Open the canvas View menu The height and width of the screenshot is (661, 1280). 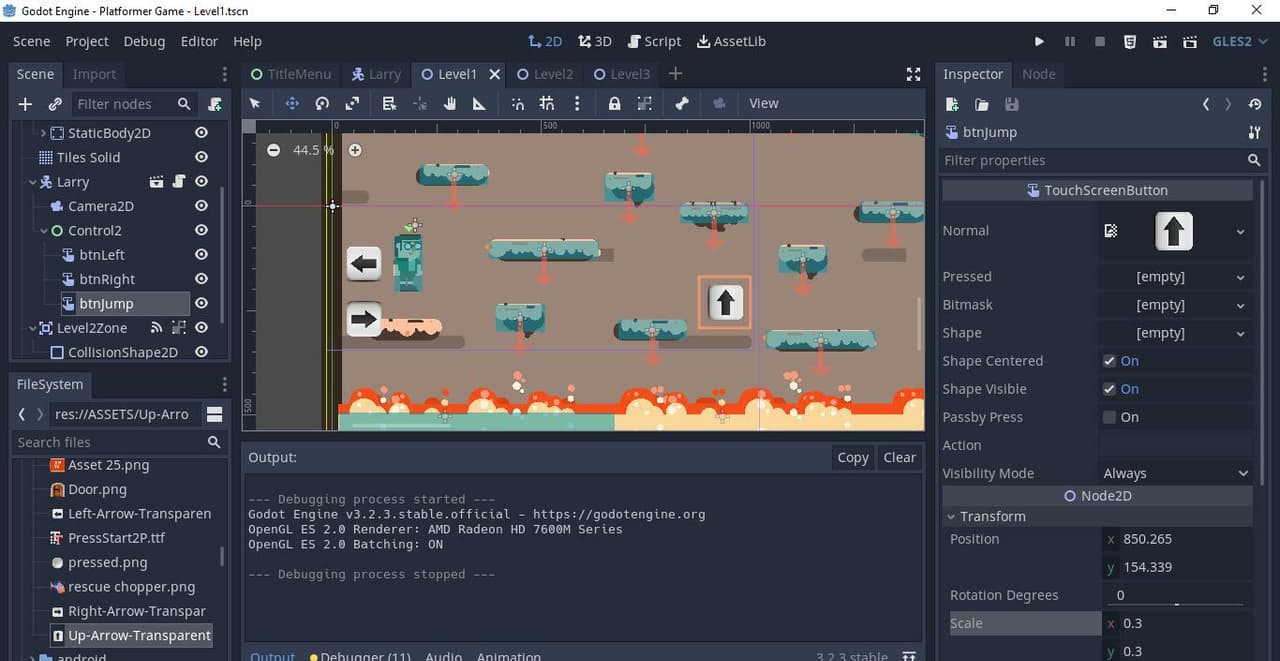pos(764,103)
